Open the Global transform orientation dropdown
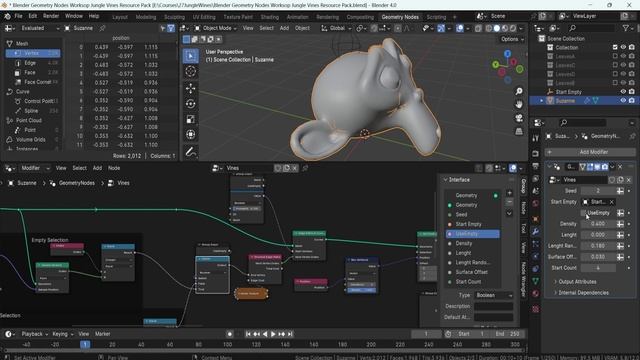Screen dimensions: 640x360 [337, 28]
